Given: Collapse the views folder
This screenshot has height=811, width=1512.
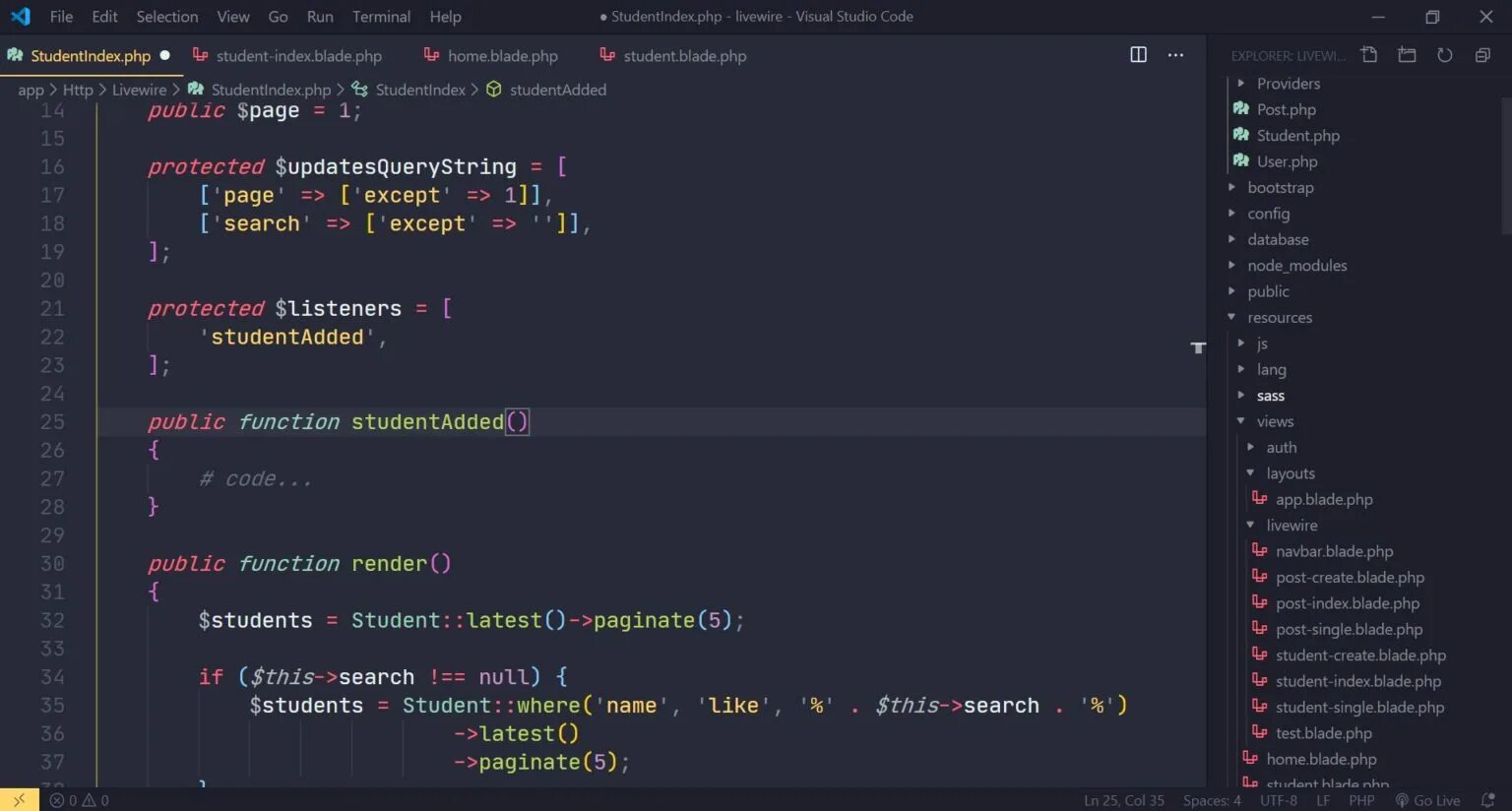Looking at the screenshot, I should 1275,421.
